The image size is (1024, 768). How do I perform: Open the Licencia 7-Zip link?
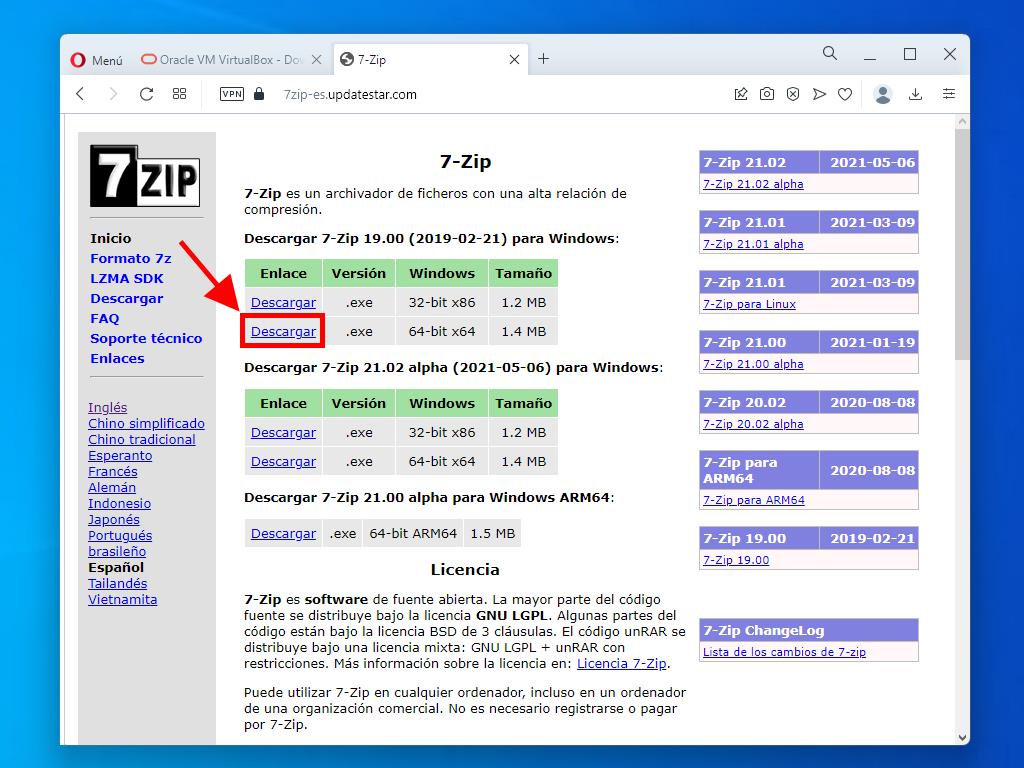[x=622, y=664]
